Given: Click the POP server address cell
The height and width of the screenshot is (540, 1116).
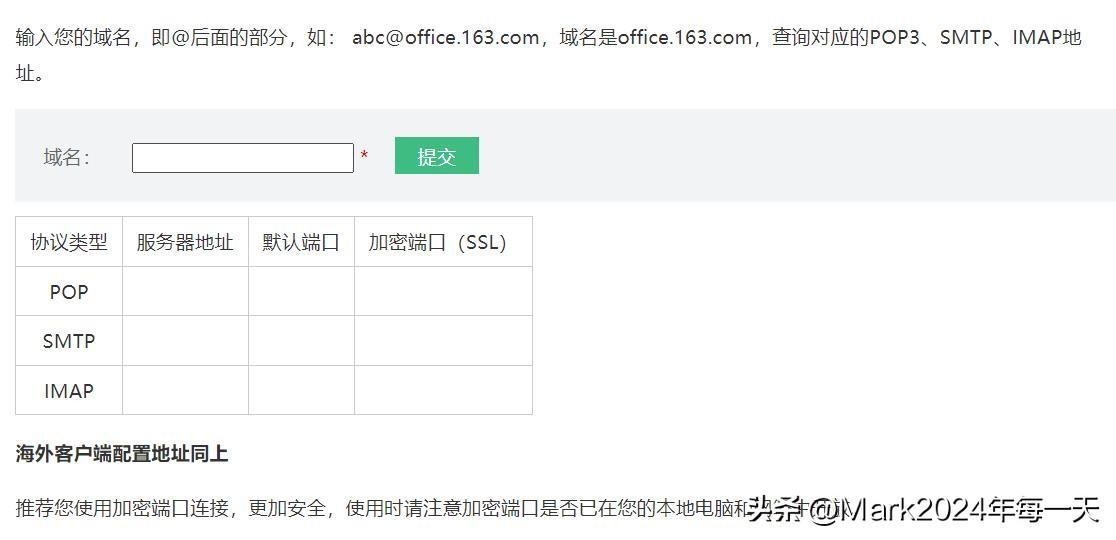Looking at the screenshot, I should pos(185,292).
